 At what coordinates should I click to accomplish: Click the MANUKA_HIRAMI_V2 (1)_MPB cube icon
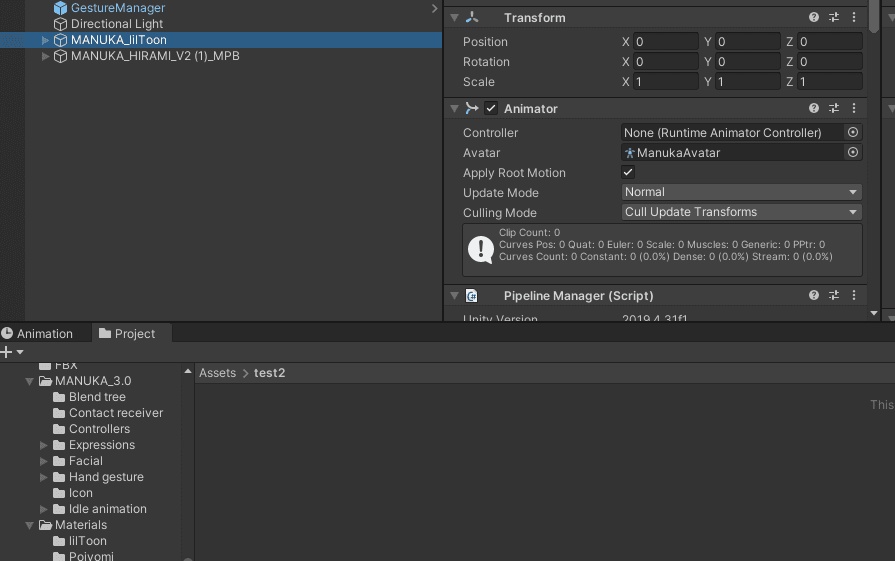[x=61, y=56]
